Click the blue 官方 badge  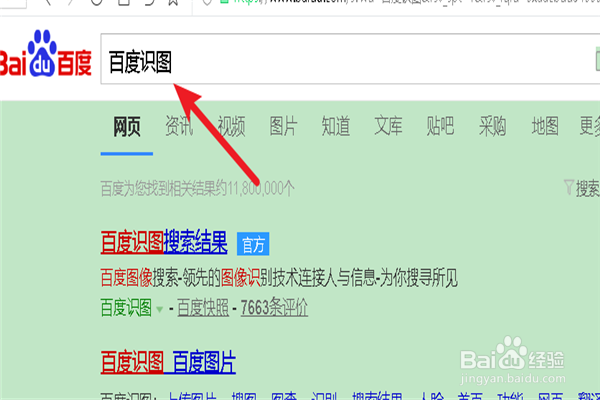click(253, 244)
